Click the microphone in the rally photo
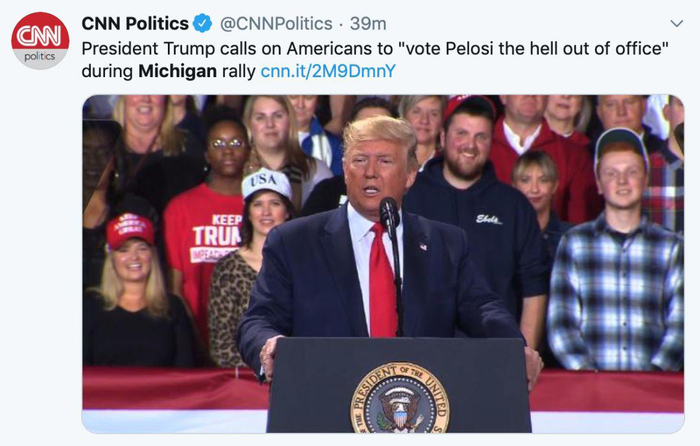 tap(389, 211)
